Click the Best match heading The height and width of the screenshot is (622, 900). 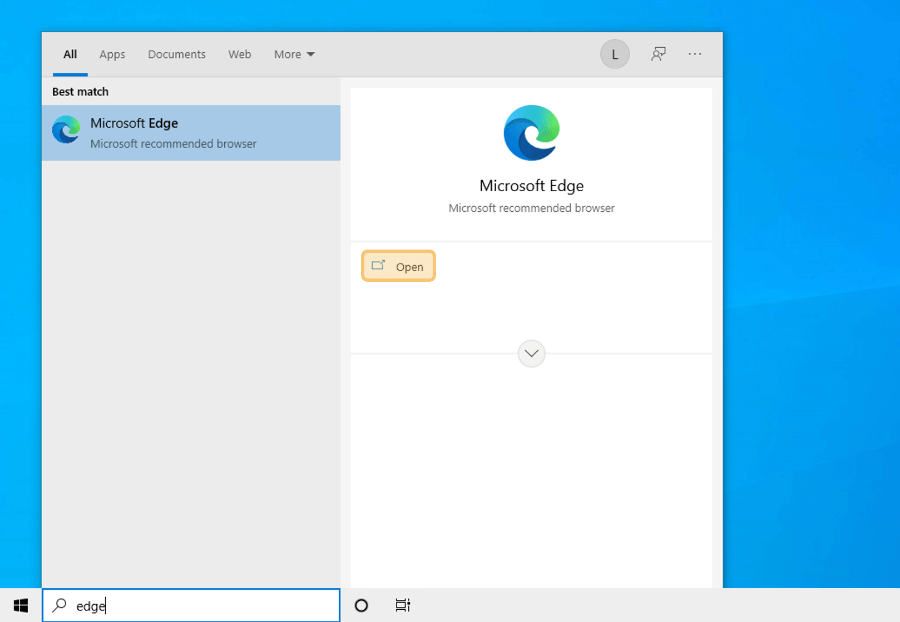click(80, 92)
